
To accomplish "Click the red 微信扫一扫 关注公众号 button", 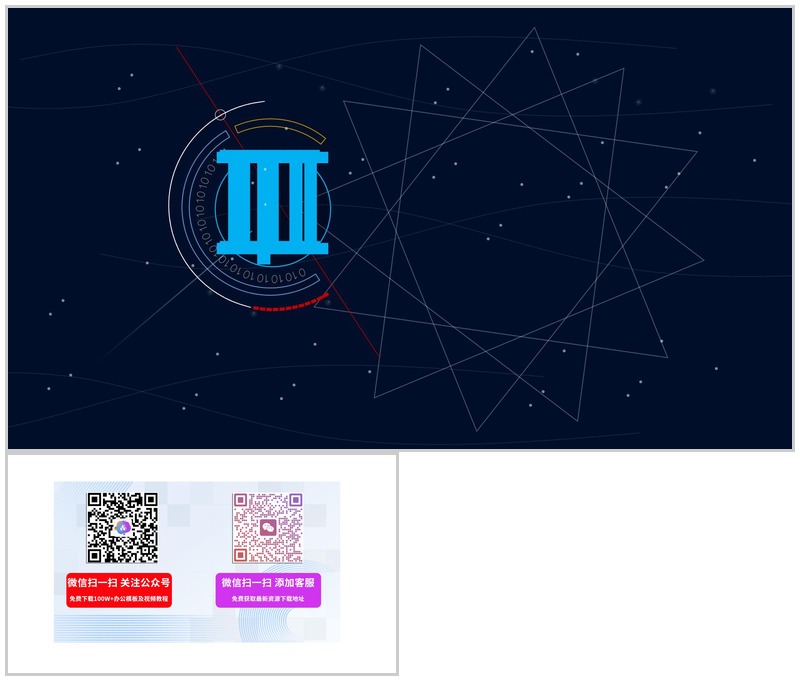I will pyautogui.click(x=118, y=592).
